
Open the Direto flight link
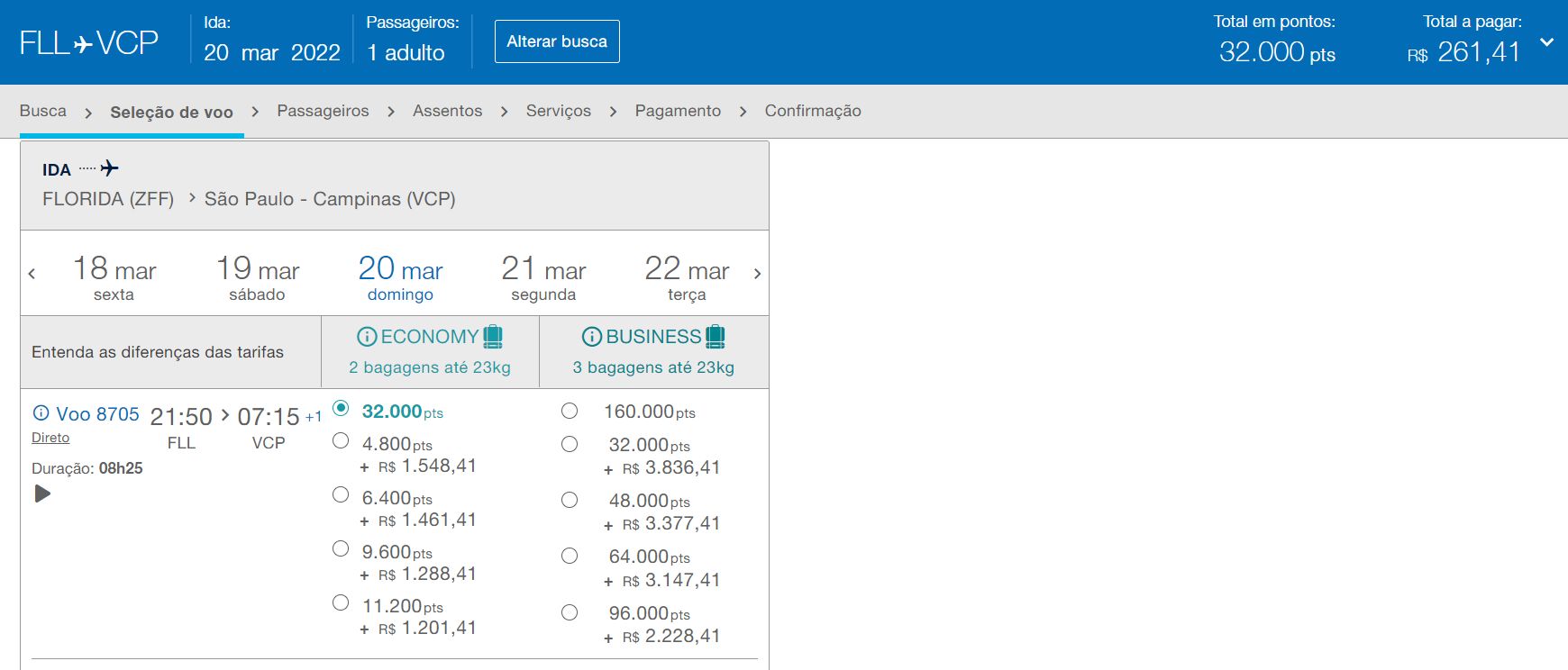click(50, 438)
